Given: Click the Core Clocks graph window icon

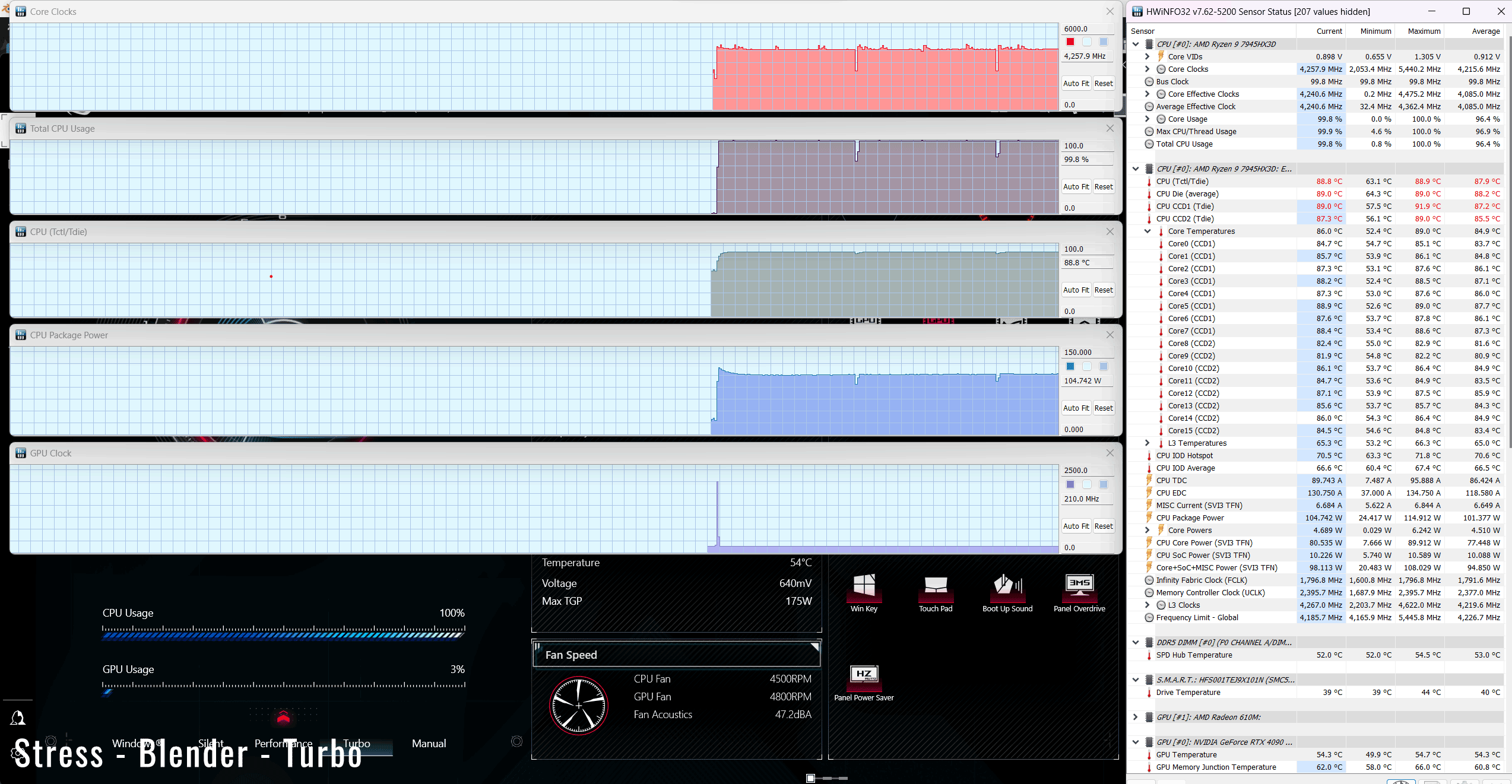Looking at the screenshot, I should 21,11.
